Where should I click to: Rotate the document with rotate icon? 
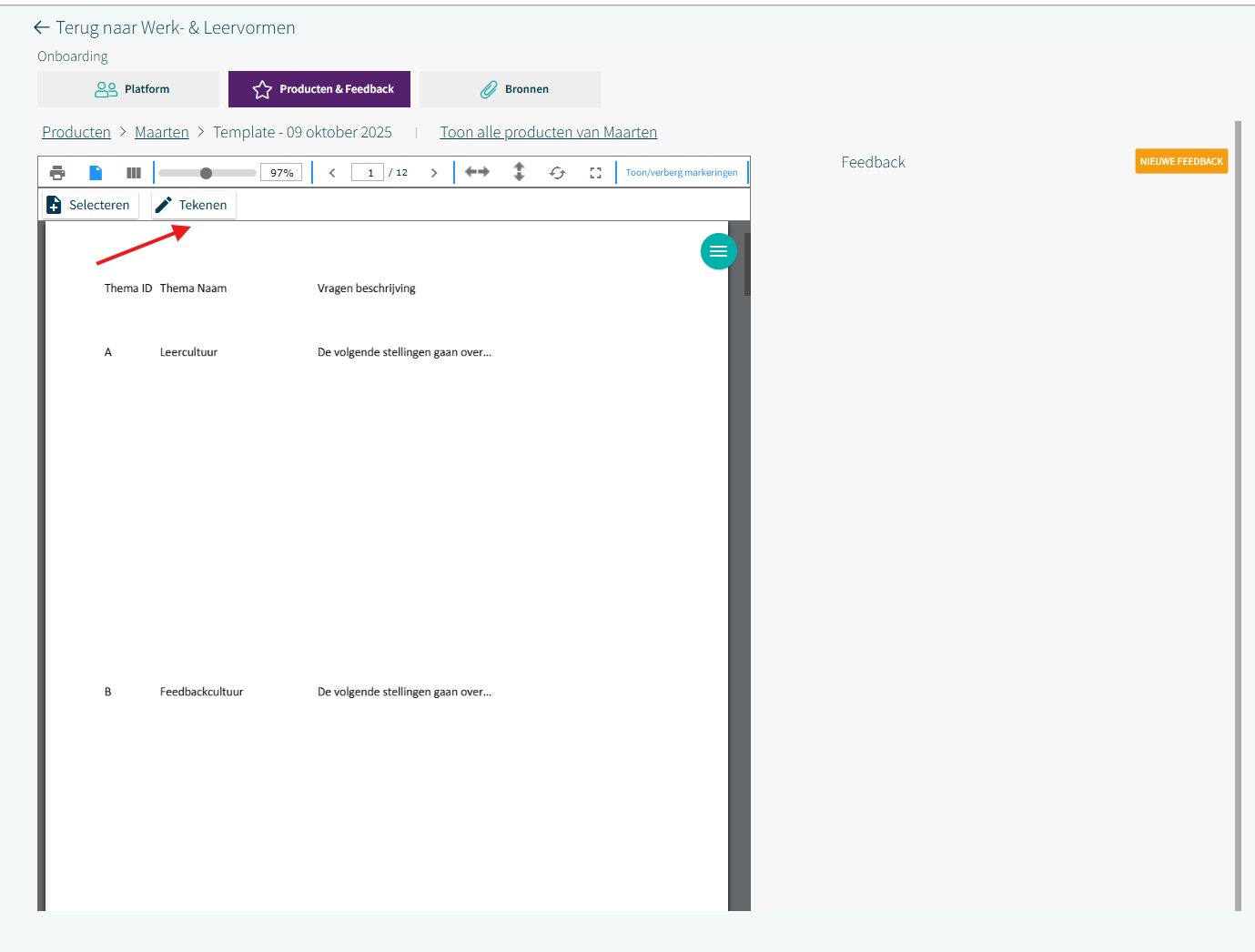pos(557,173)
